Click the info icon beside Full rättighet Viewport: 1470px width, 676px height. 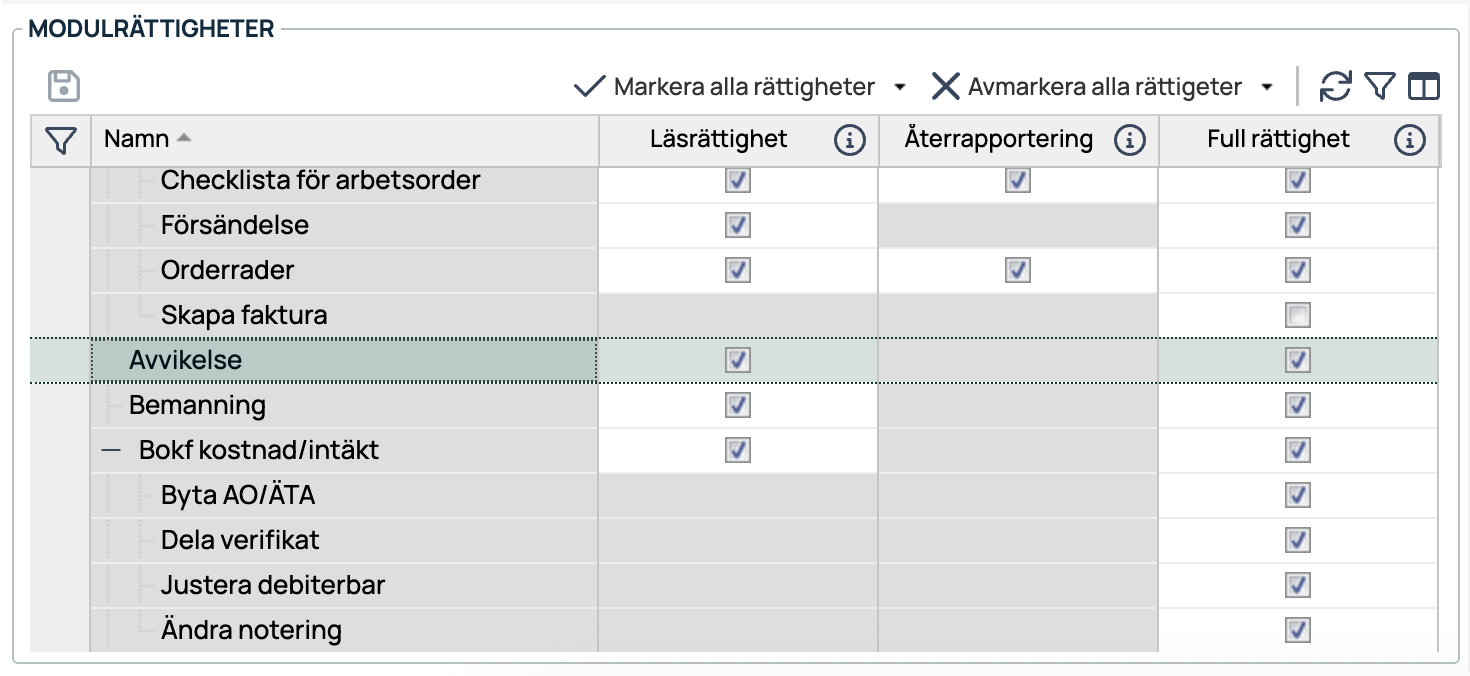point(1409,140)
